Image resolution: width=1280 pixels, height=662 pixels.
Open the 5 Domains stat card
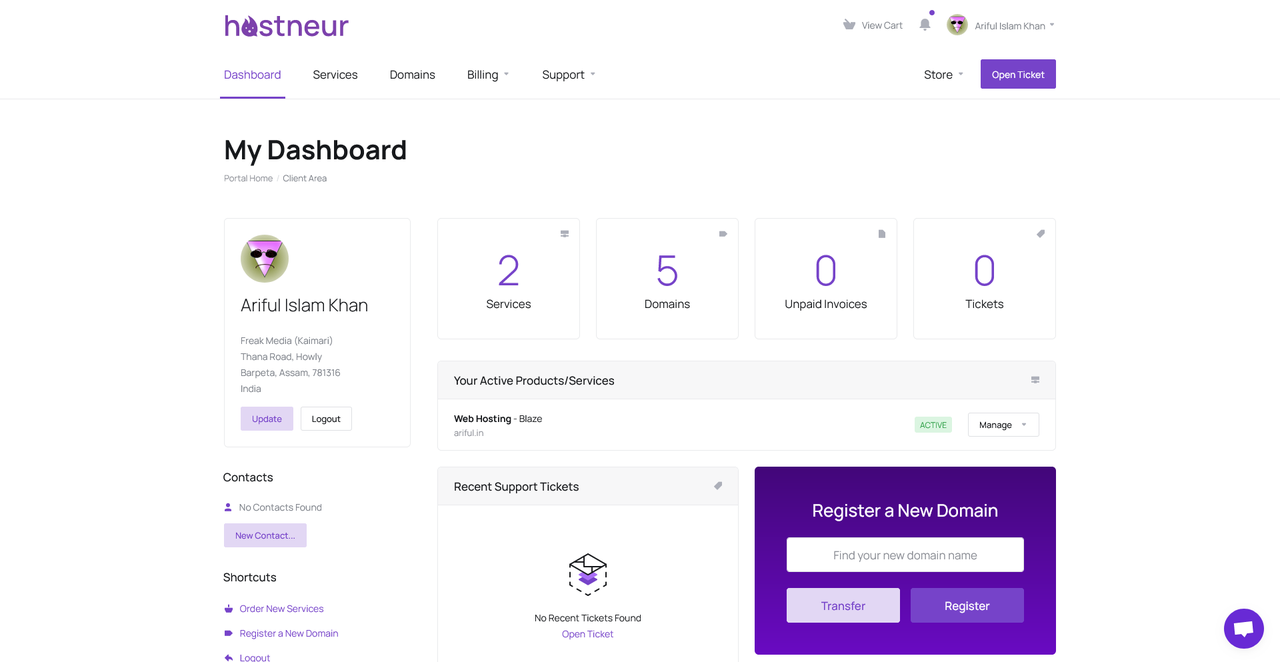click(667, 279)
